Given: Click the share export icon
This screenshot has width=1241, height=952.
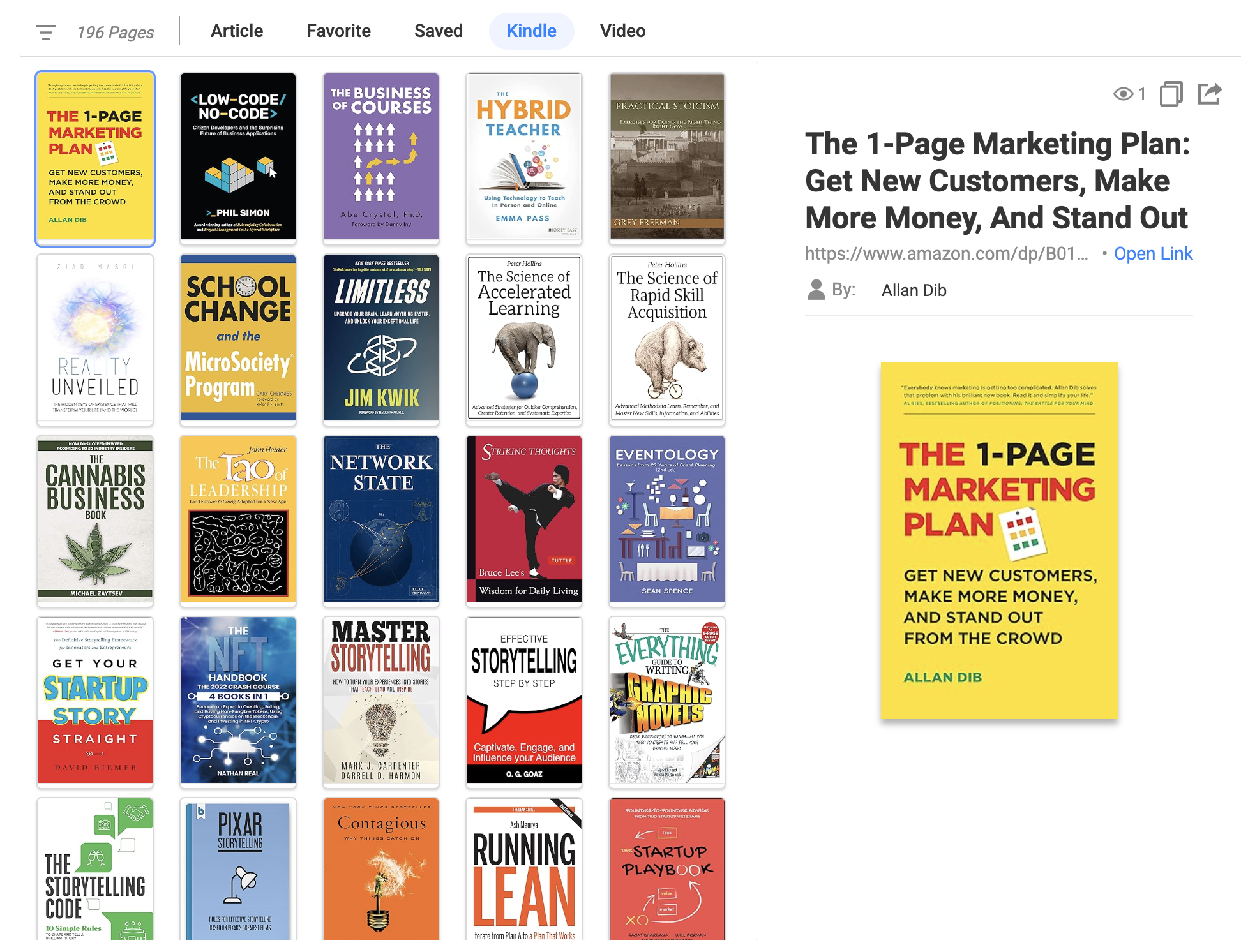Looking at the screenshot, I should [1209, 94].
